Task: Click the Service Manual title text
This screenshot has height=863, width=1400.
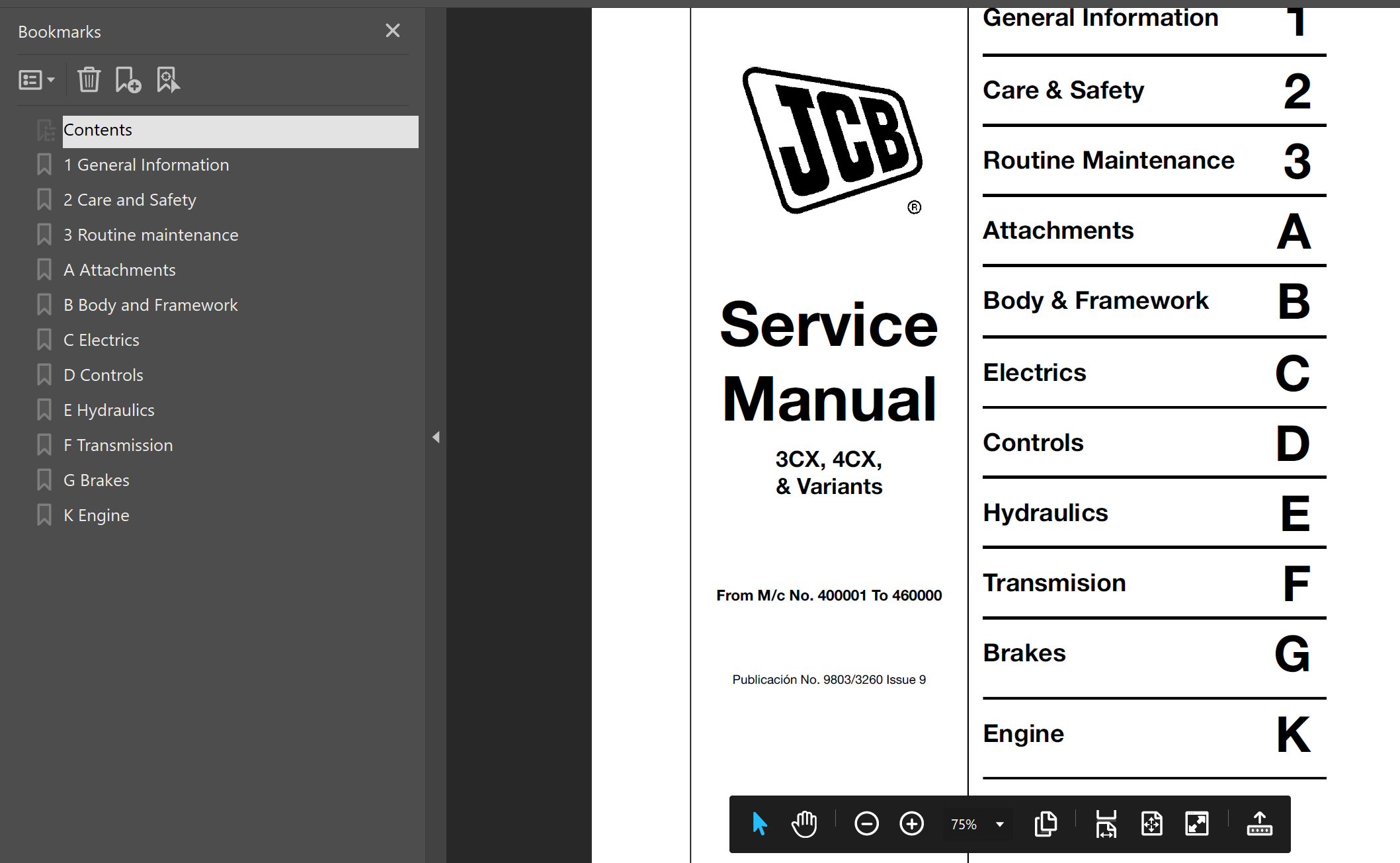Action: point(829,362)
